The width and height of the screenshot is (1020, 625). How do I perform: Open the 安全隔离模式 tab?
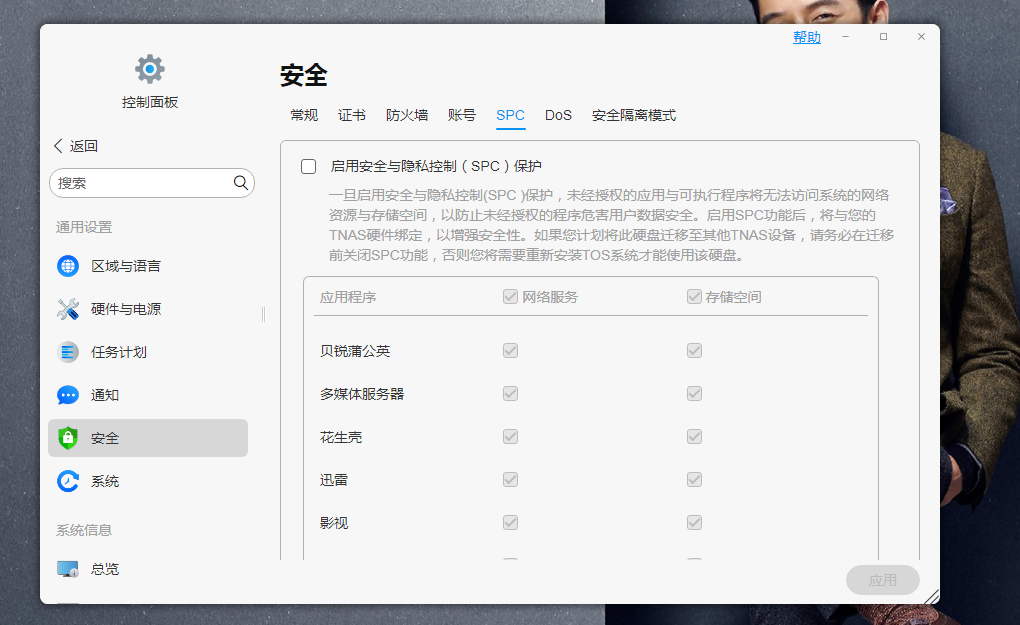tap(634, 115)
